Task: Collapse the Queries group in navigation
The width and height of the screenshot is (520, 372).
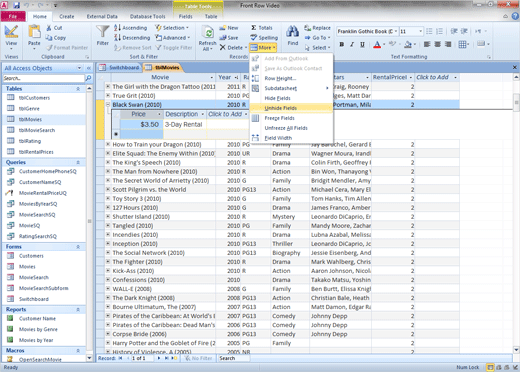Action: (78, 162)
